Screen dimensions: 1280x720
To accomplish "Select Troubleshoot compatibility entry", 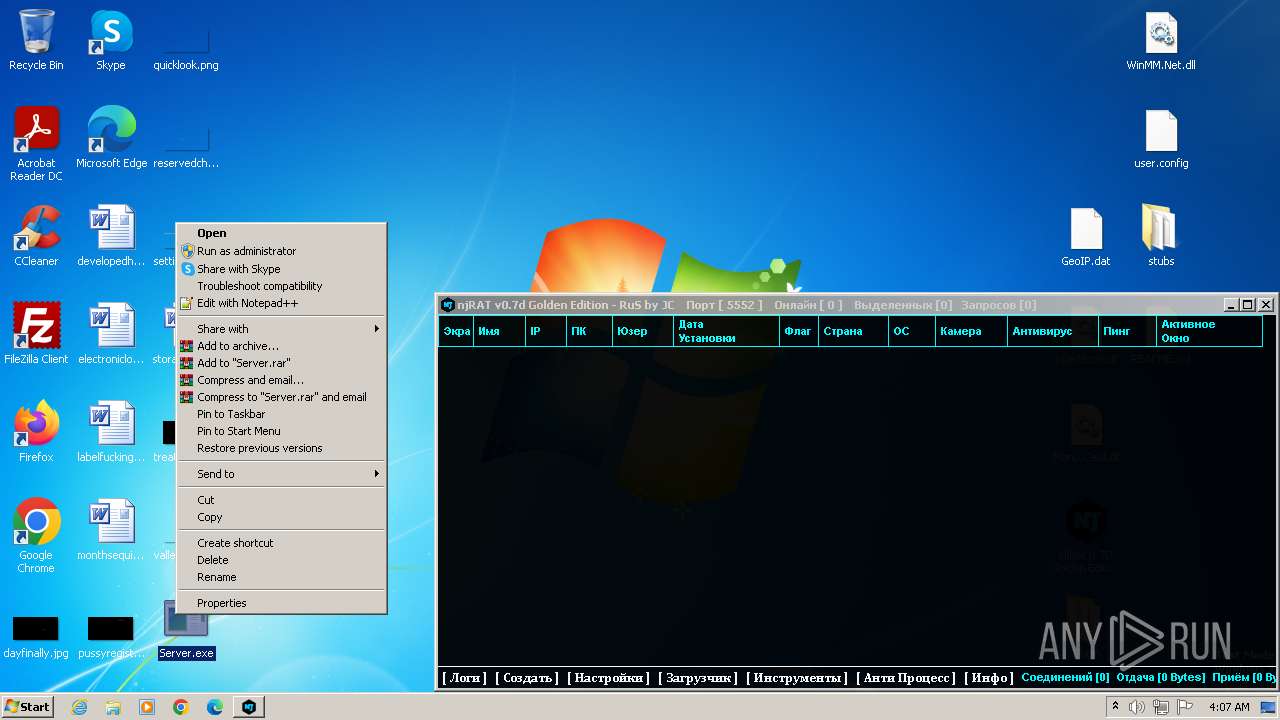I will (x=281, y=286).
